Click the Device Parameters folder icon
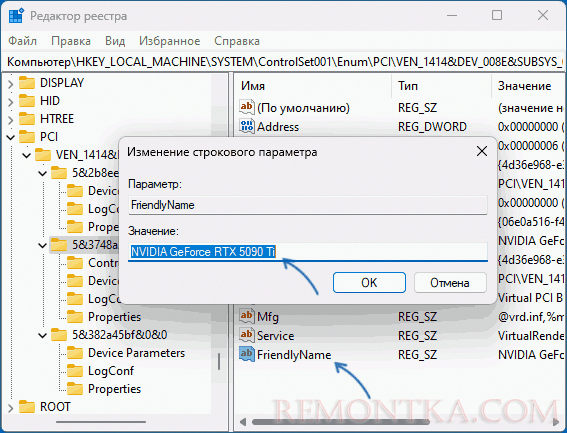Image resolution: width=567 pixels, height=433 pixels. click(x=75, y=353)
